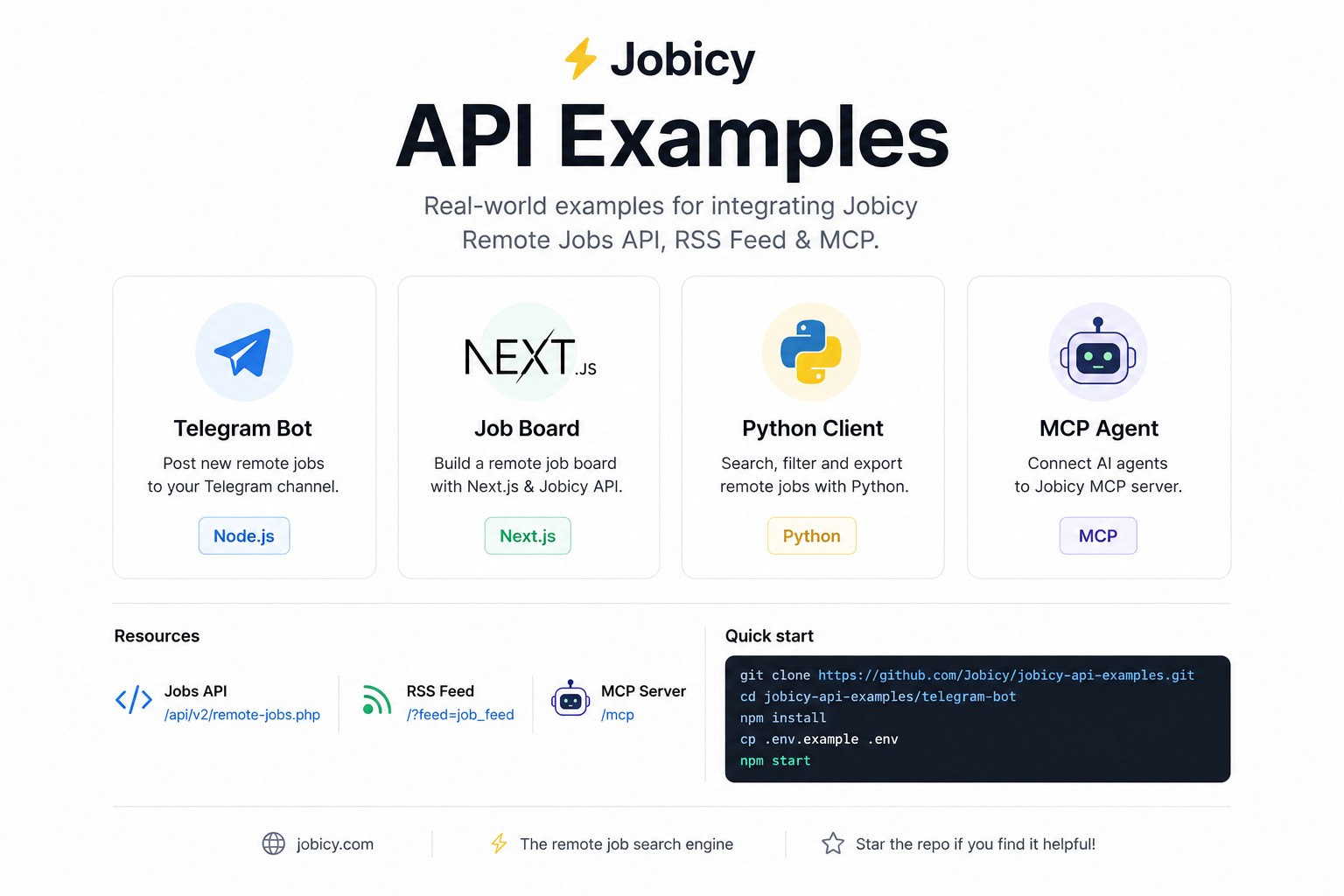Image resolution: width=1344 pixels, height=896 pixels.
Task: Click the 'npm install' code line
Action: tap(783, 717)
